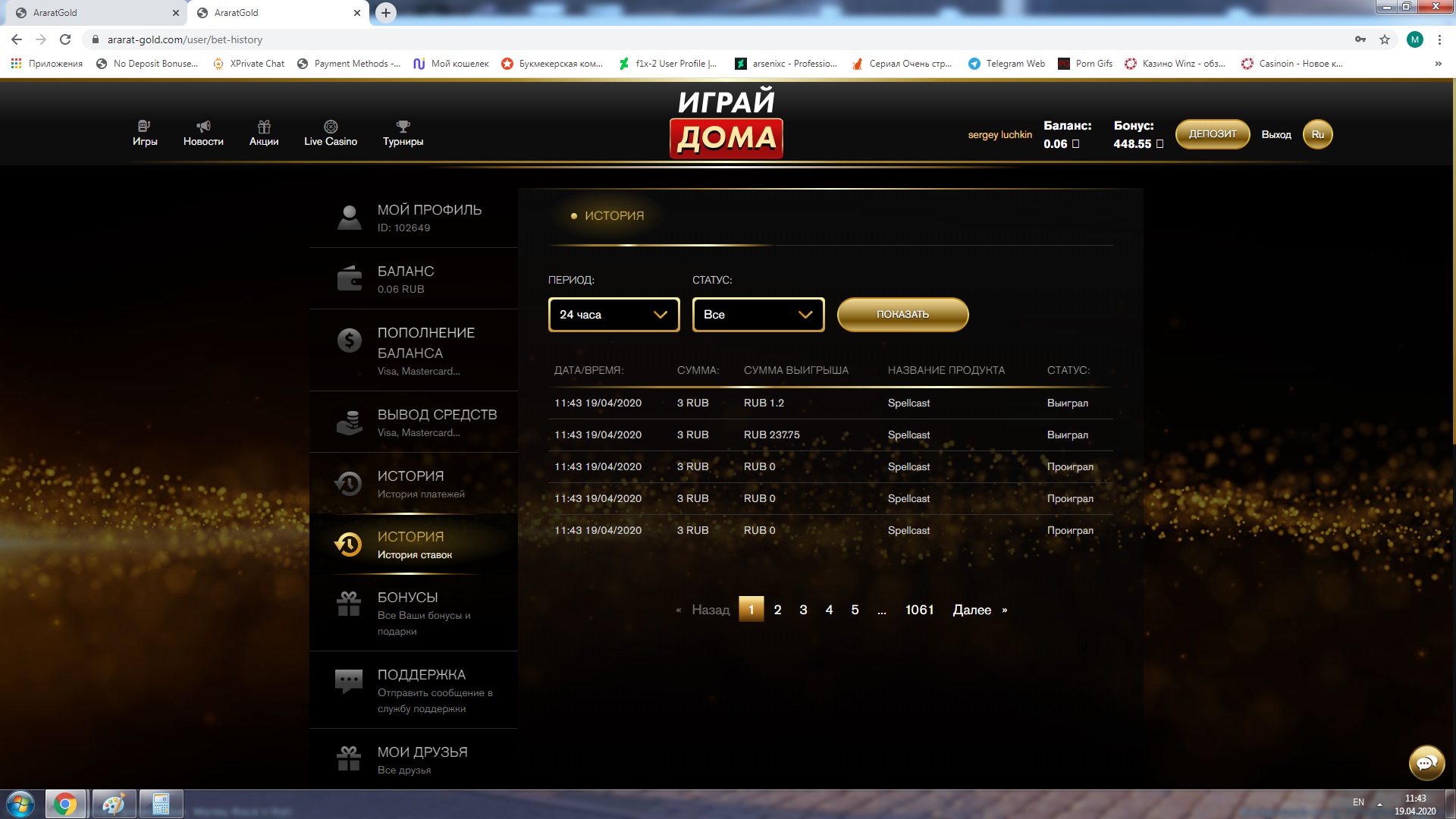Click the Вывод средств sidebar icon
The width and height of the screenshot is (1456, 819).
(350, 422)
